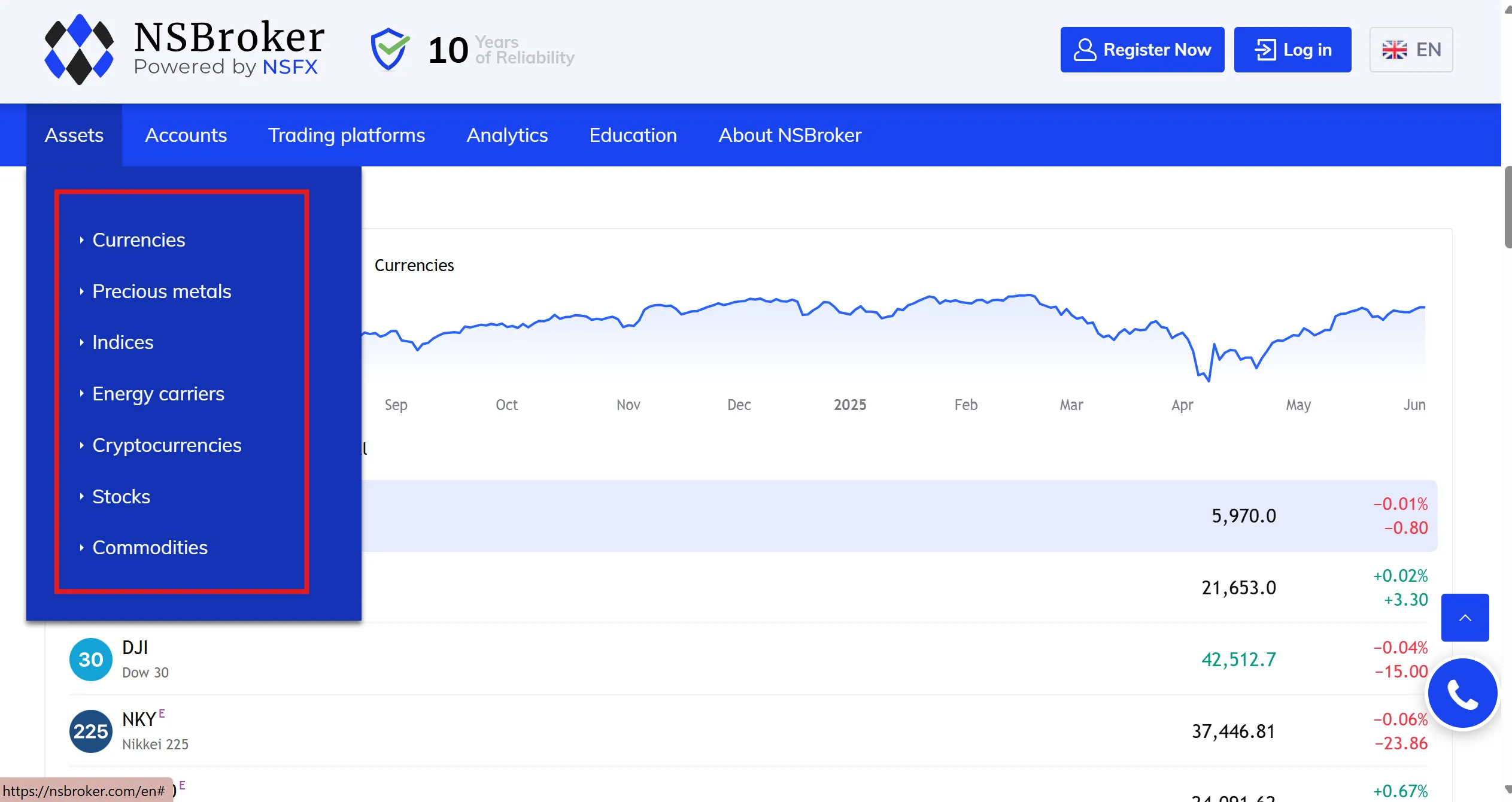Open the Trading platforms menu
This screenshot has height=802, width=1512.
[x=347, y=135]
